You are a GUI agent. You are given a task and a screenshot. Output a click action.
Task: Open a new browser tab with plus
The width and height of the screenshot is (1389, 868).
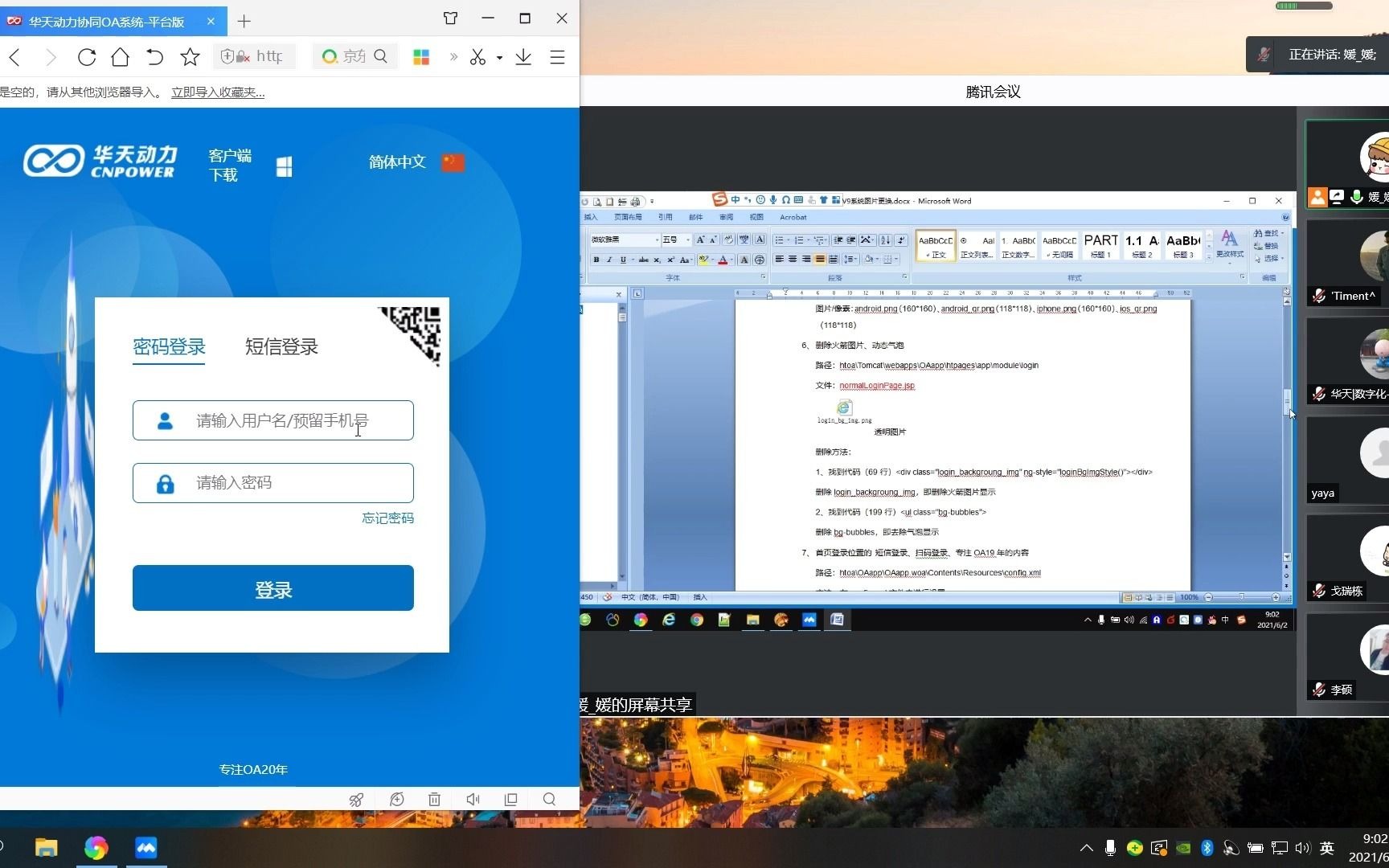point(244,21)
